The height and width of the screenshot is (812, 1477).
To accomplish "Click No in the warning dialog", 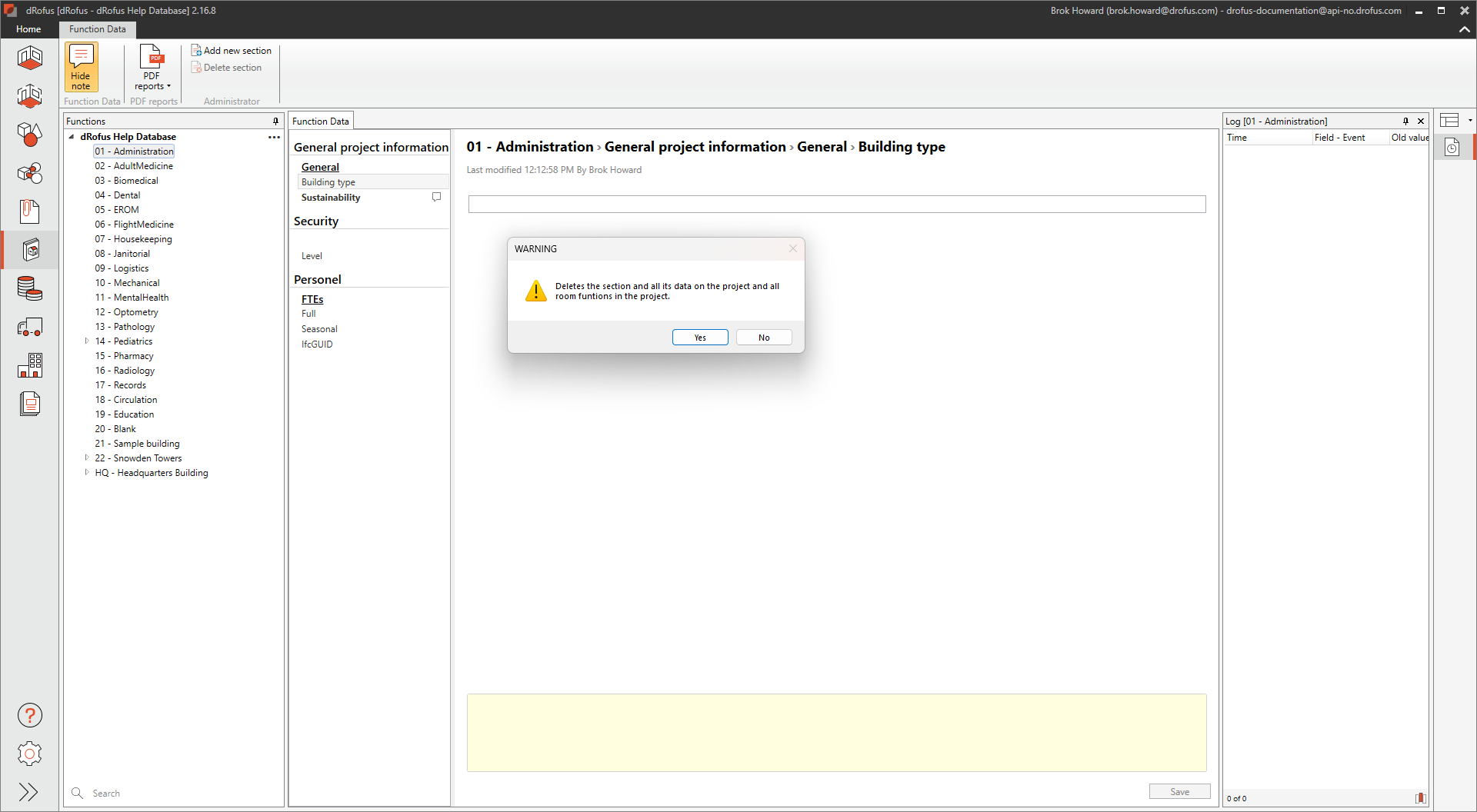I will (x=763, y=338).
